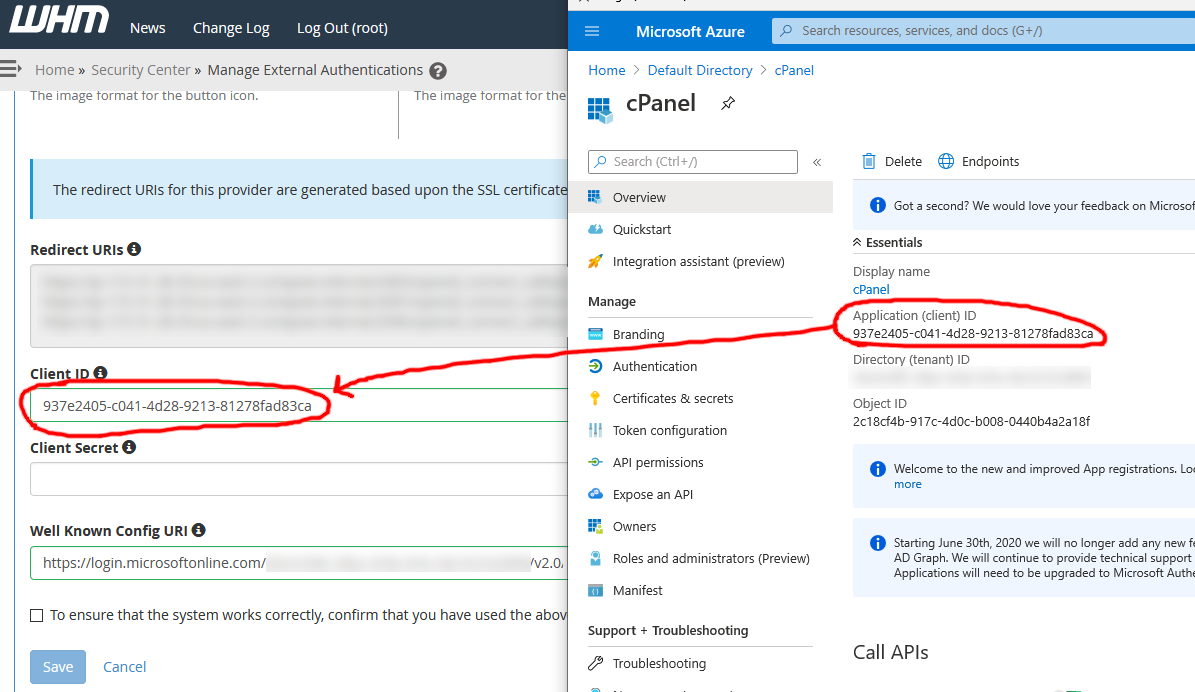This screenshot has height=692, width=1195.
Task: Open the Change Log in WHM
Action: click(231, 27)
